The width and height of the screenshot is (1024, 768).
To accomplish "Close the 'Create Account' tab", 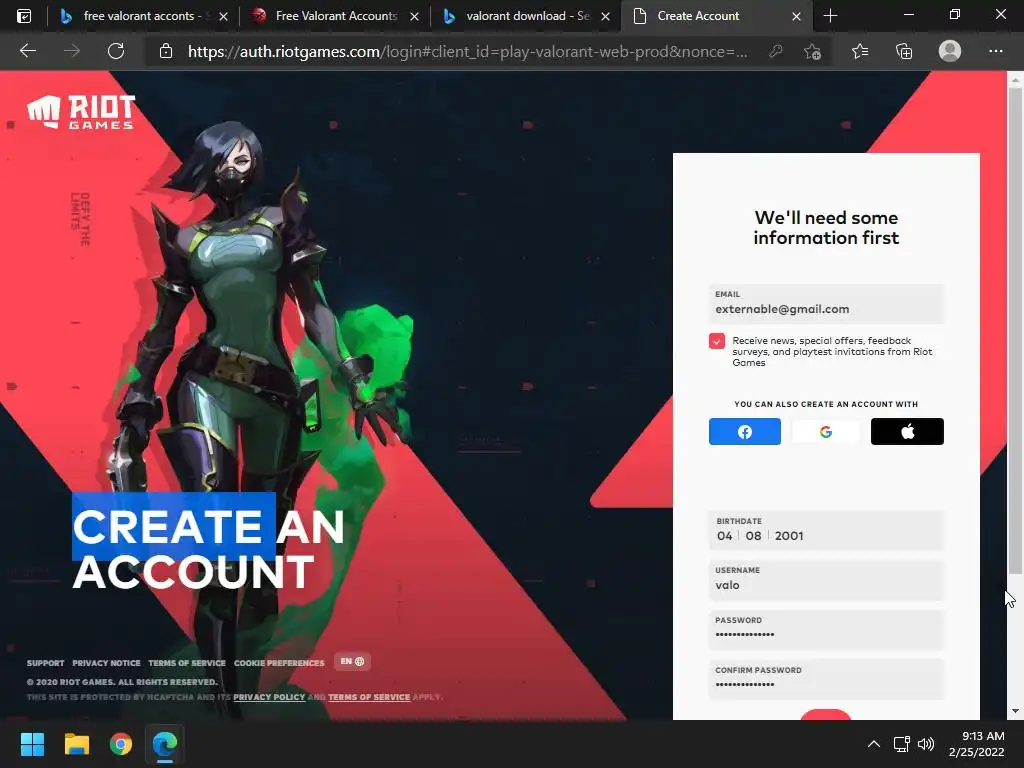I will click(796, 16).
